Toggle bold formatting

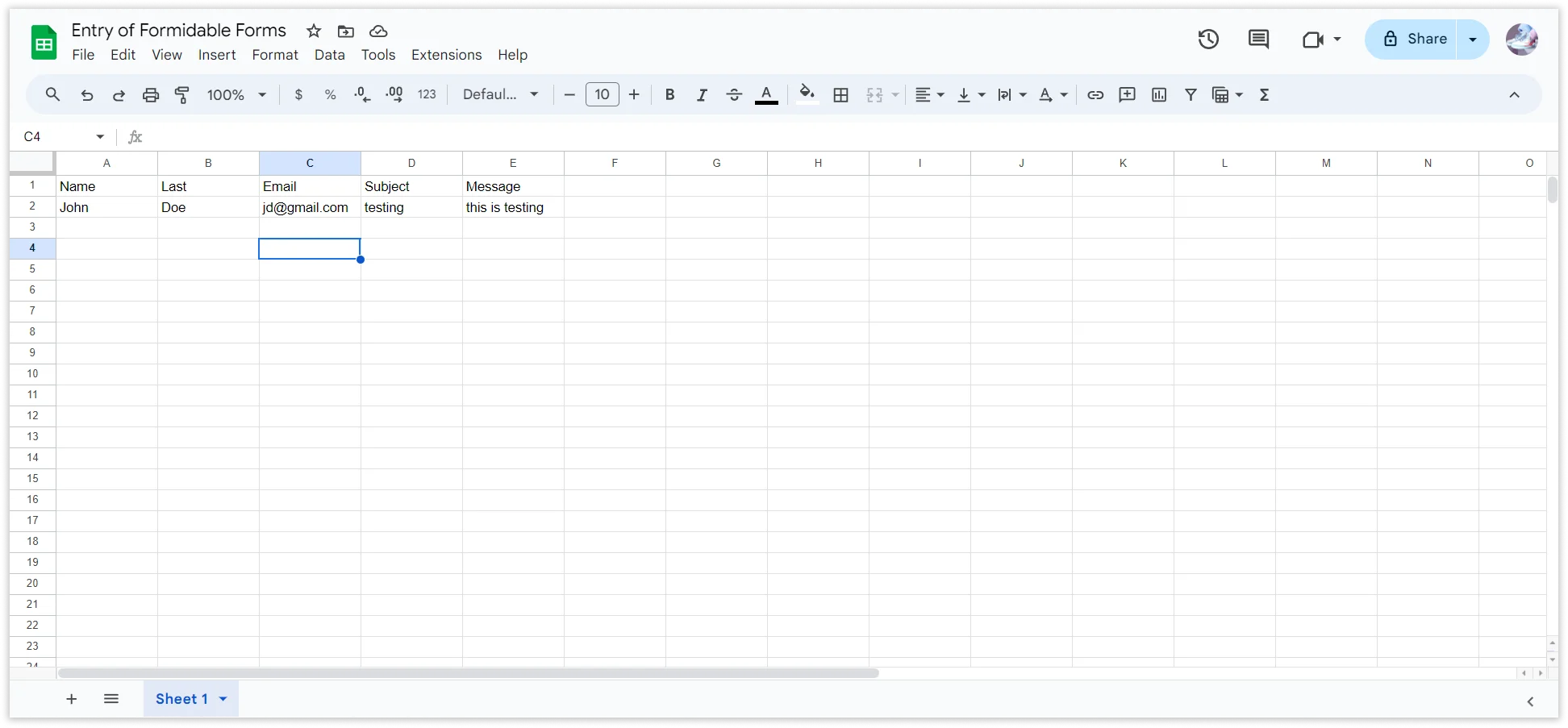coord(669,94)
